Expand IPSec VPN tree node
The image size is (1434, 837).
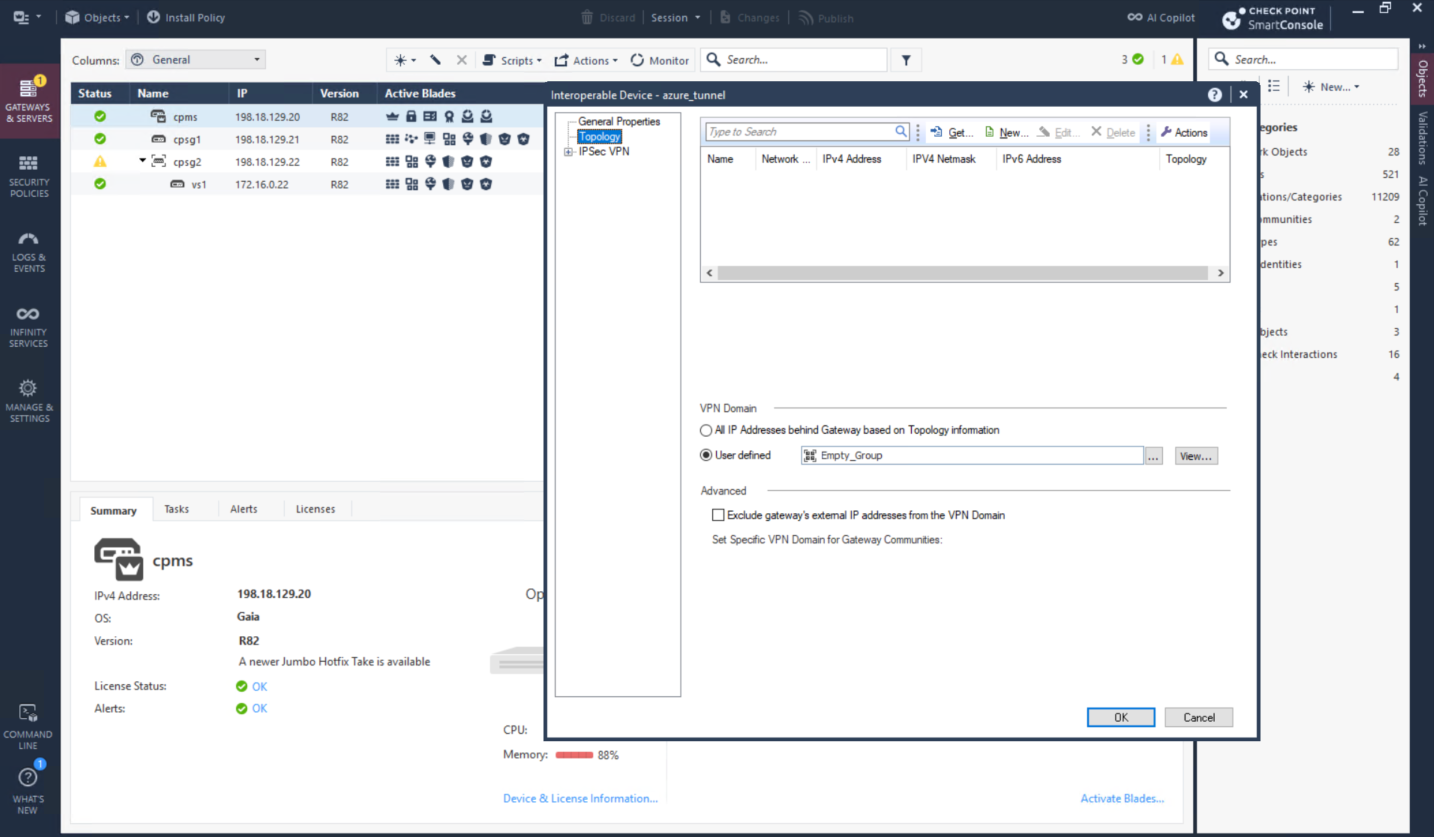tap(568, 152)
